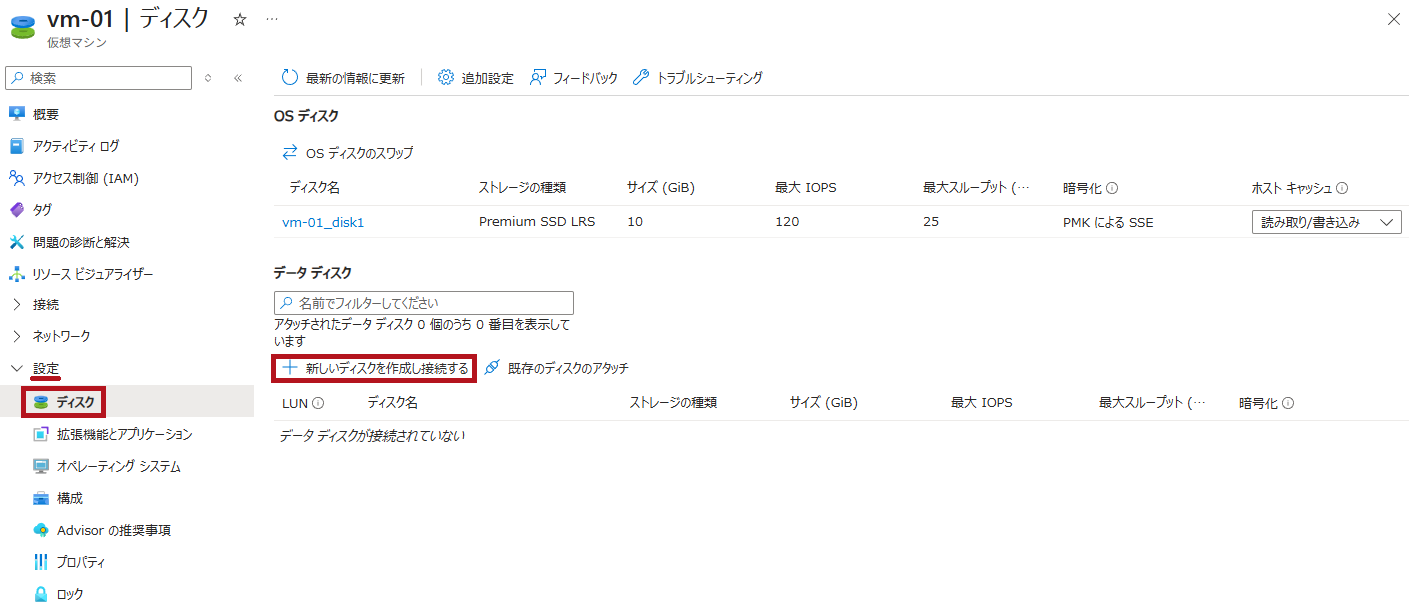
Task: Click the 名前でフィルターしてください filter field
Action: pos(424,303)
